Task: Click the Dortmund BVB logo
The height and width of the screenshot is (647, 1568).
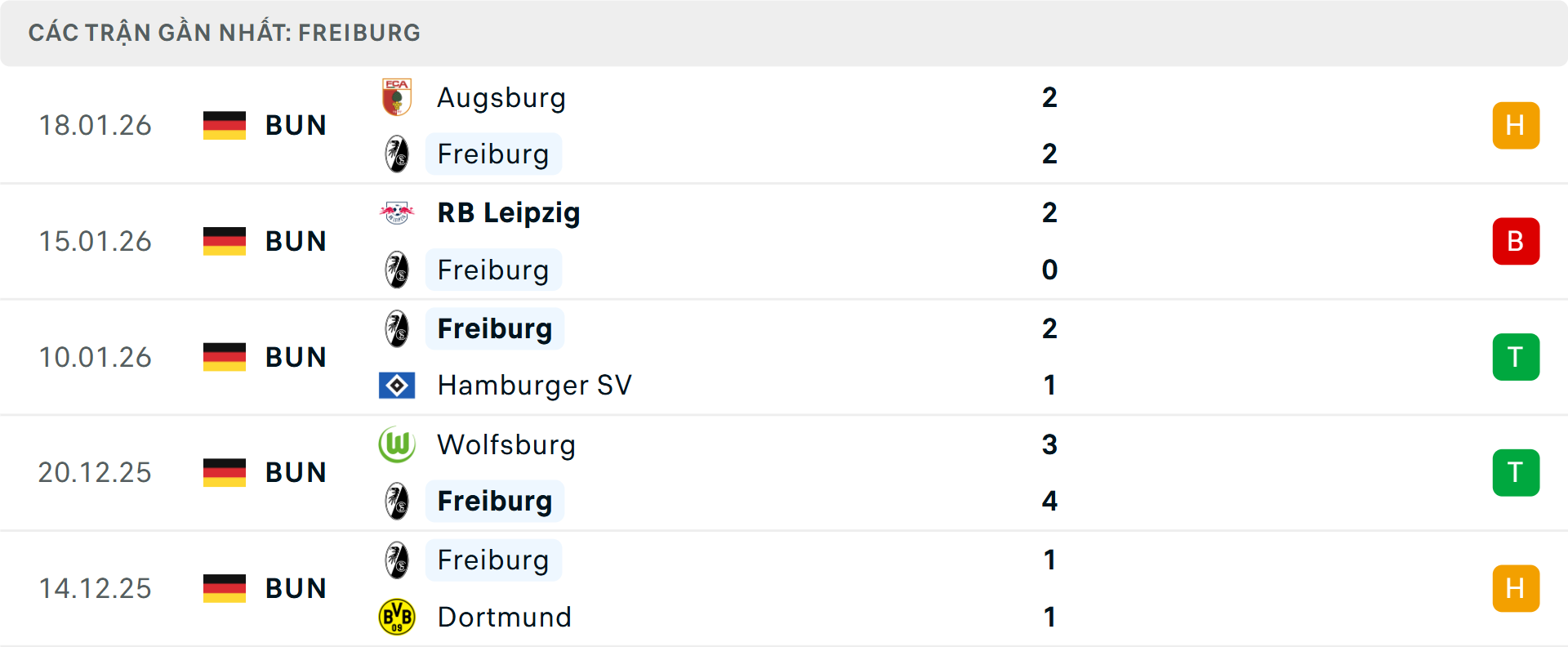Action: (x=398, y=617)
